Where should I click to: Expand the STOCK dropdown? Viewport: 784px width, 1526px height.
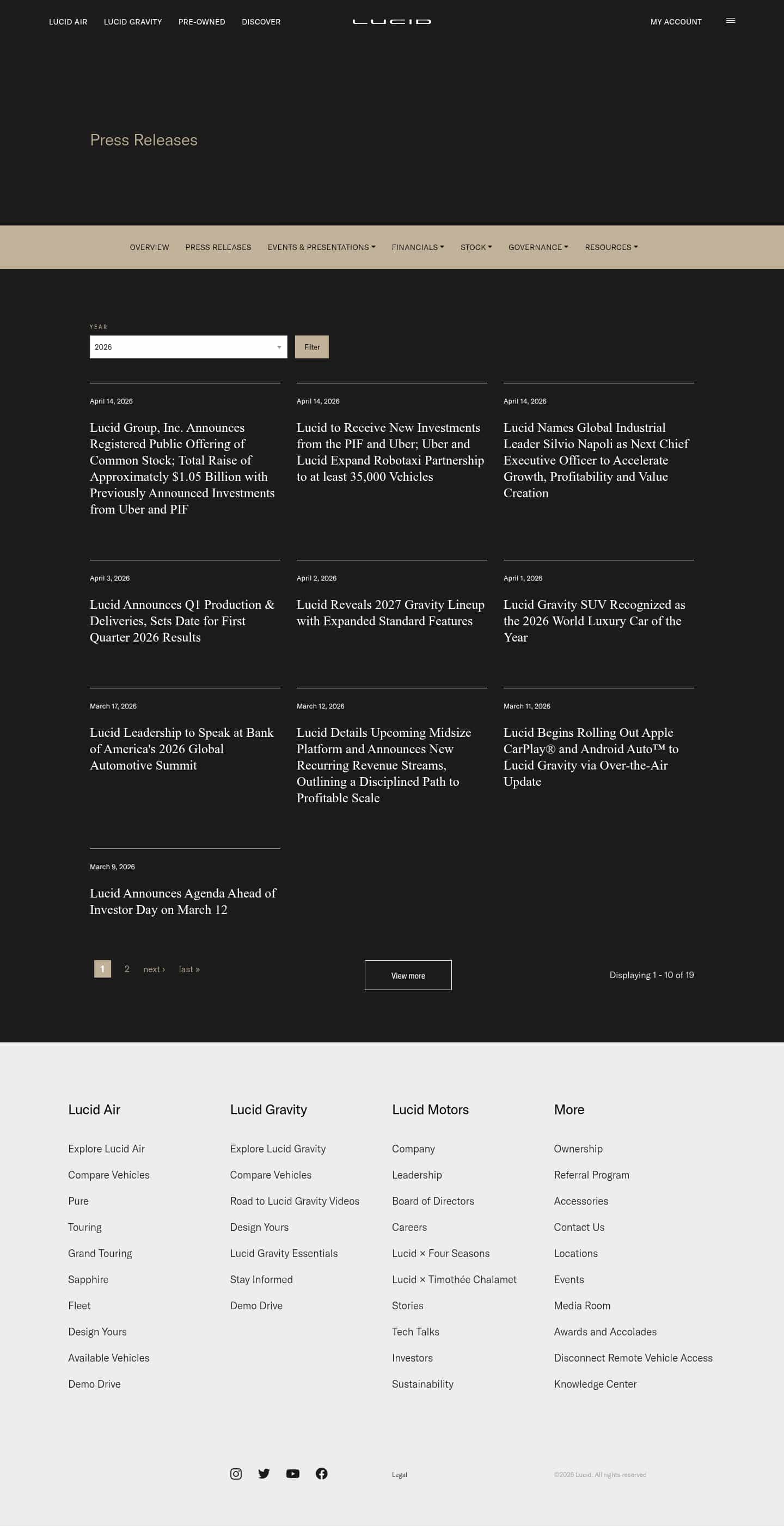(475, 247)
